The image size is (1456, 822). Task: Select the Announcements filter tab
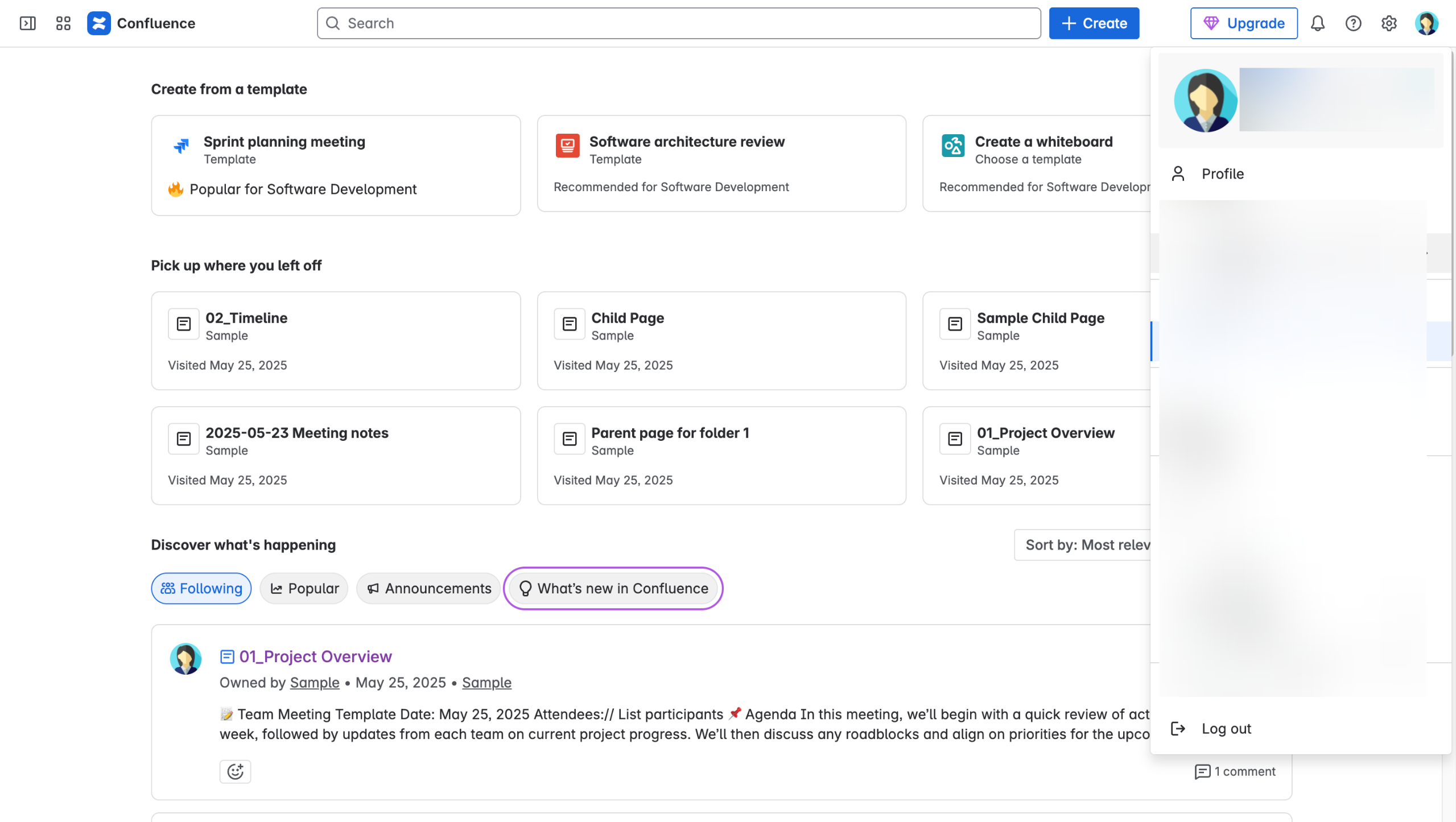click(x=428, y=588)
